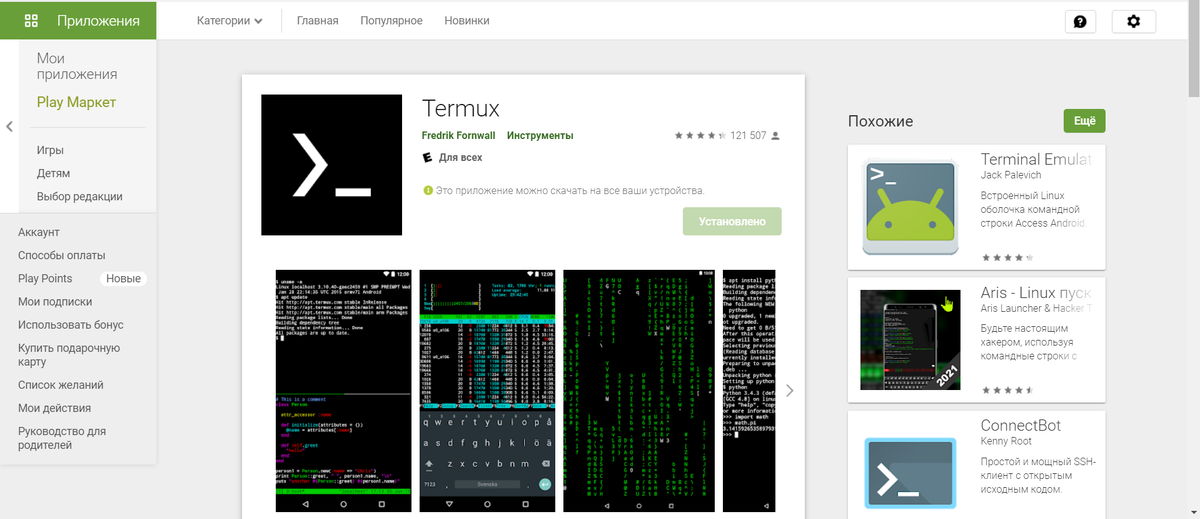The width and height of the screenshot is (1200, 519).
Task: Open Инструменты category link
Action: tap(540, 135)
